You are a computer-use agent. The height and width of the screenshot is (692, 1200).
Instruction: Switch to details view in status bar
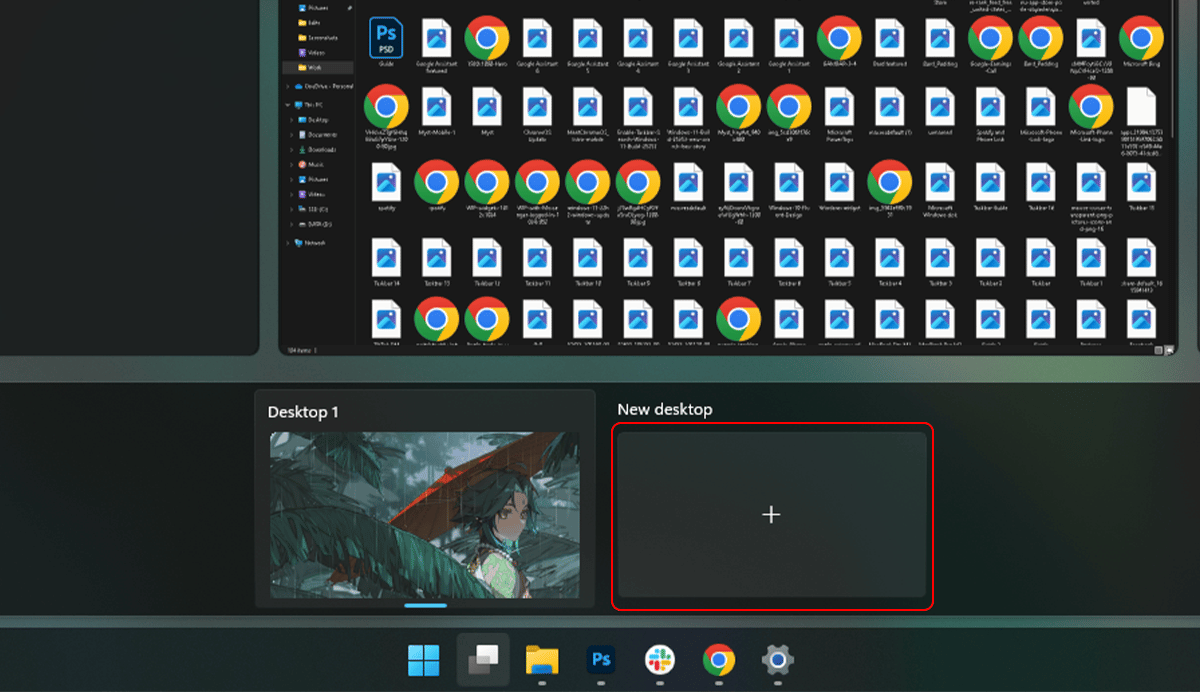pyautogui.click(x=1158, y=350)
